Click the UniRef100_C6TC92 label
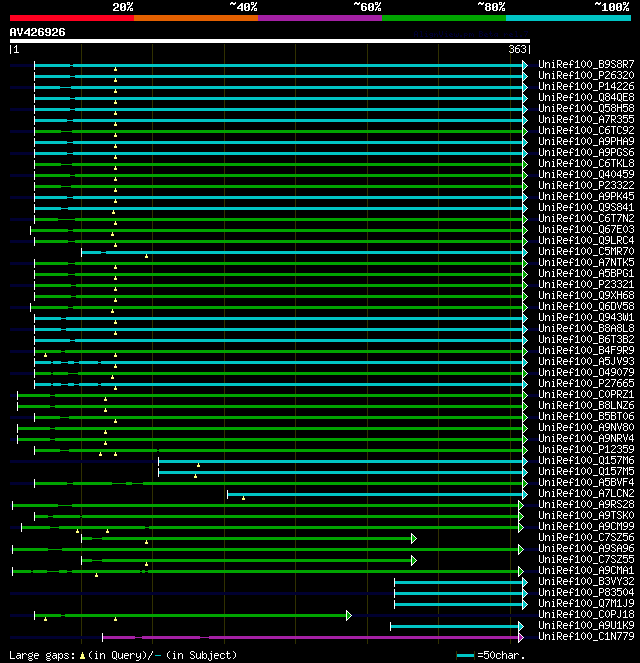 [586, 130]
